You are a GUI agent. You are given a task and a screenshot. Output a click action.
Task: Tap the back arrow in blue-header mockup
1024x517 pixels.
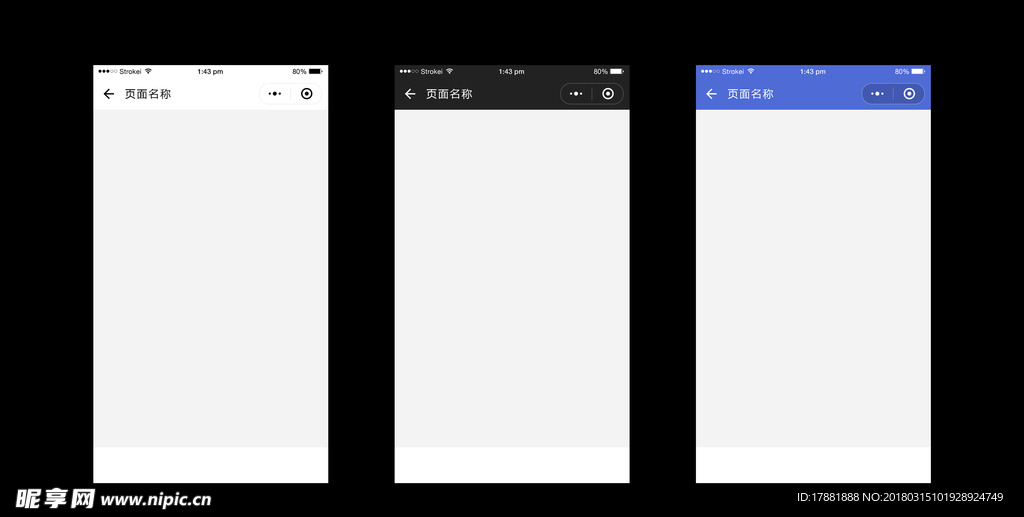pos(711,94)
